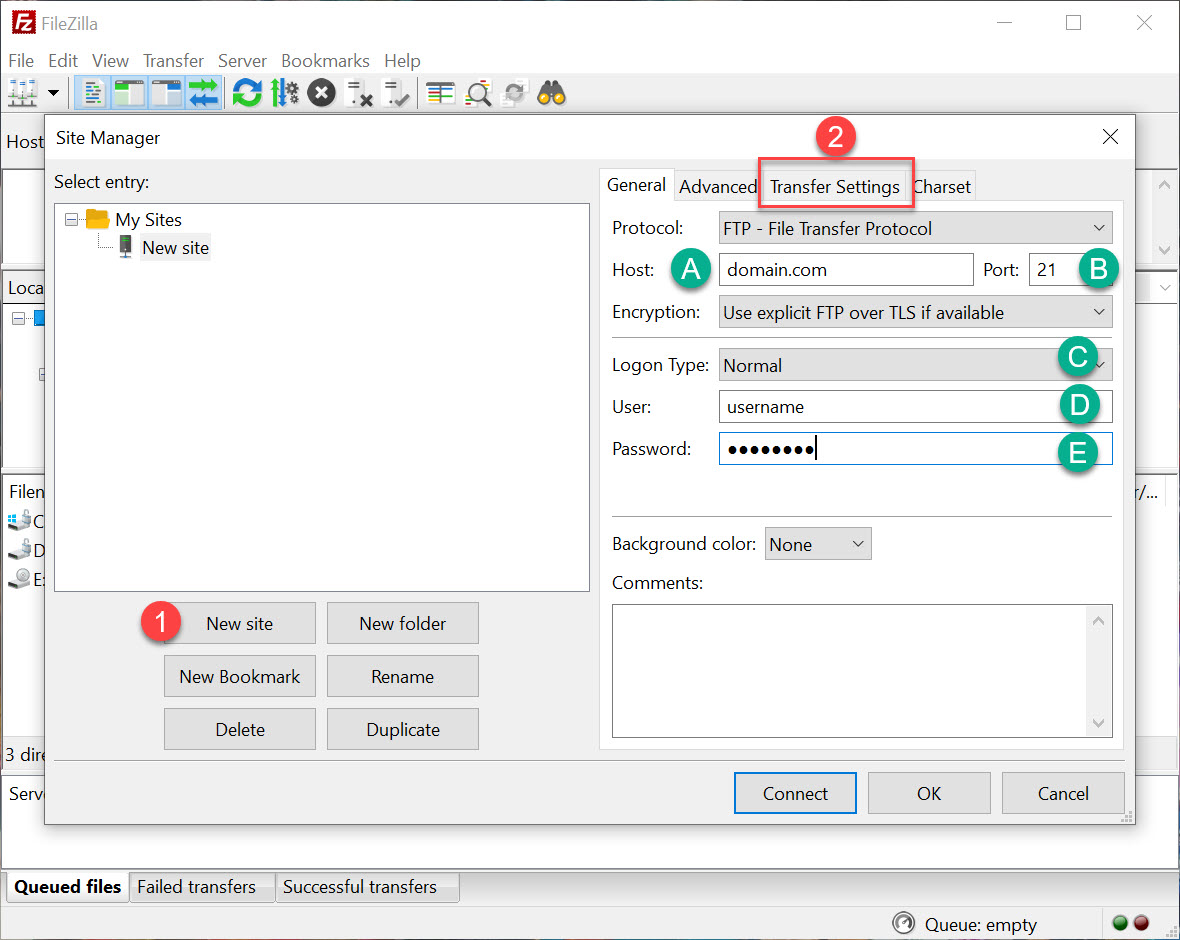Click the queue speed gauge icon in status bar
1180x940 pixels.
[x=903, y=923]
